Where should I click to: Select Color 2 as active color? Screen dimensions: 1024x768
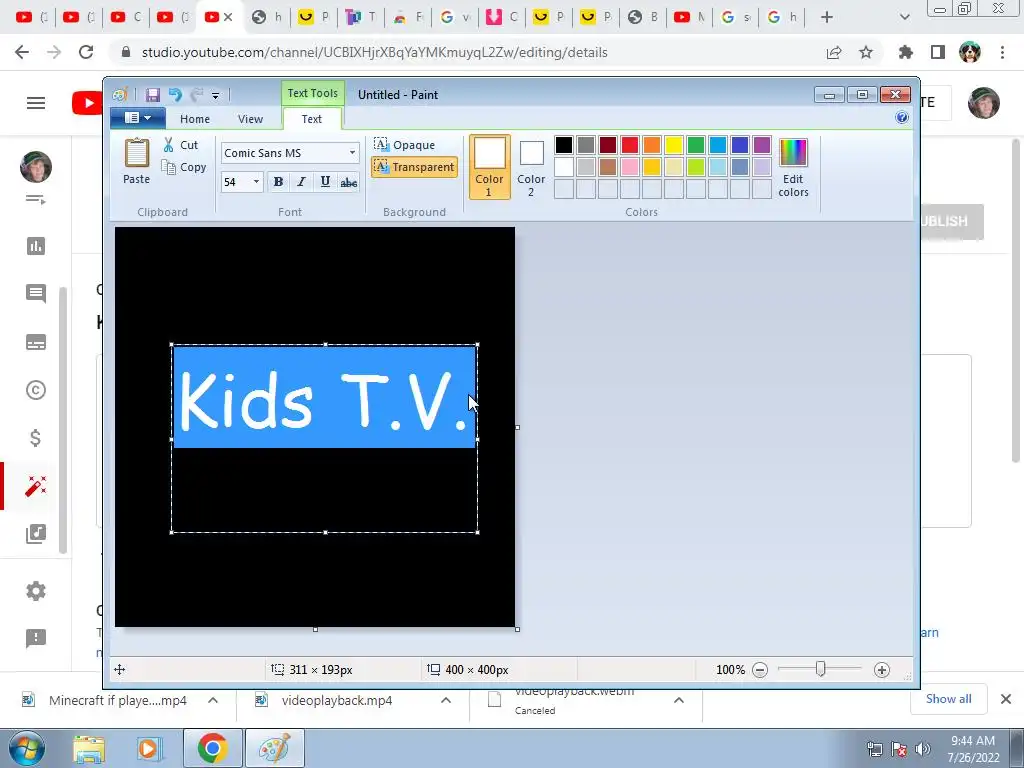531,167
